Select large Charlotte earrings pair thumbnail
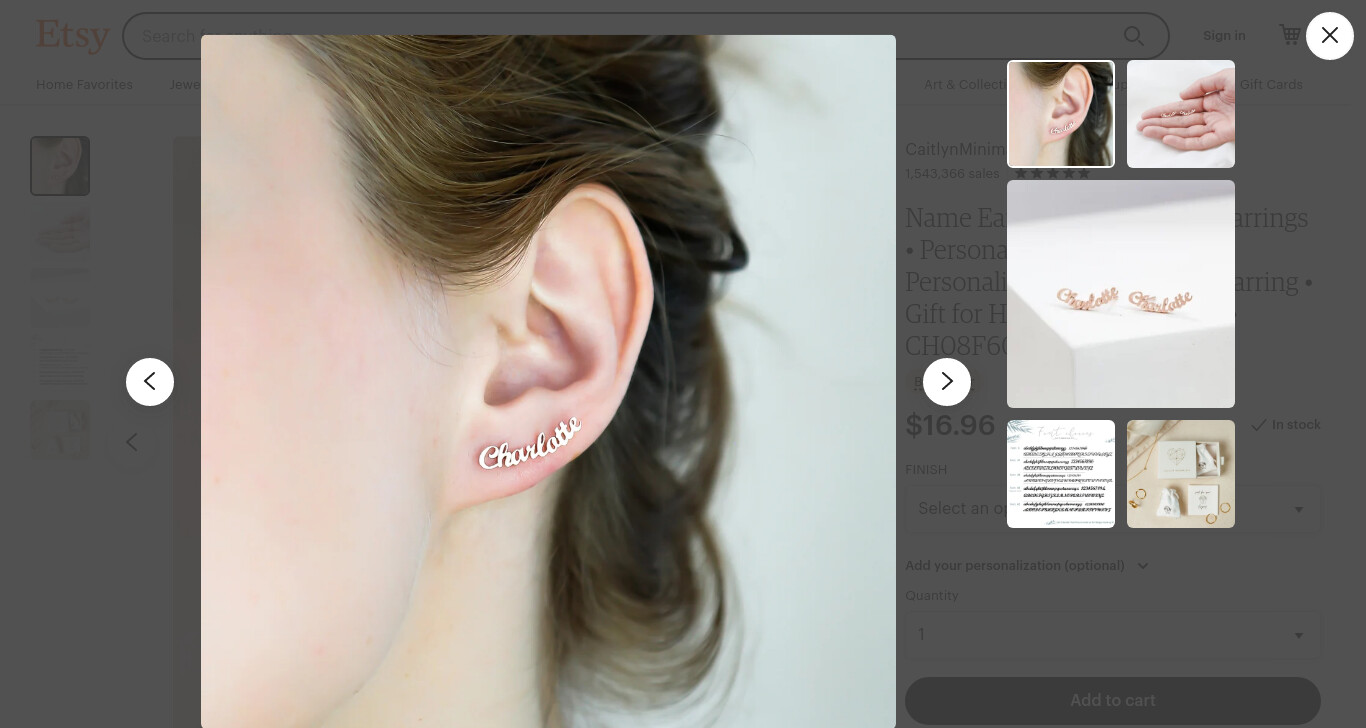Screen dimensions: 1366x728 point(1121,294)
